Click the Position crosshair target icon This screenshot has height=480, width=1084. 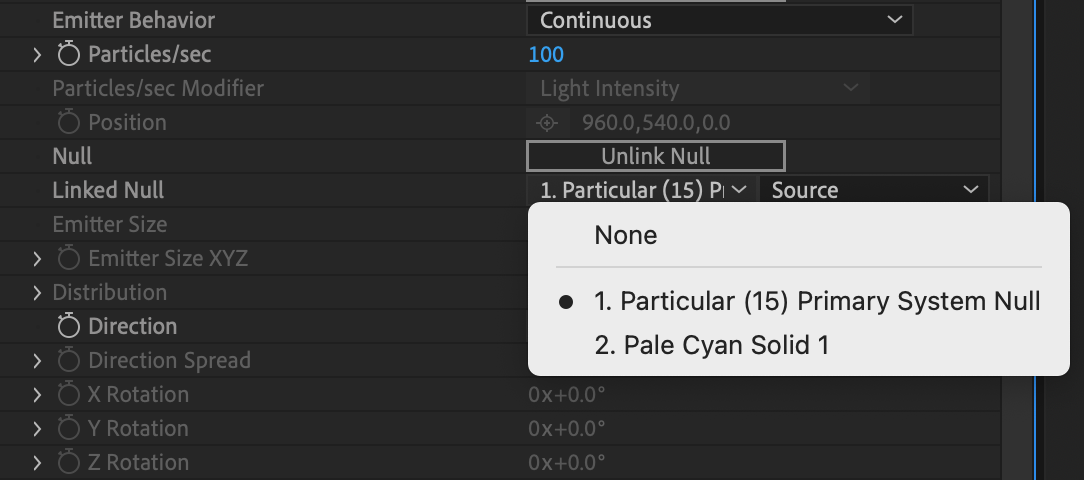coord(547,123)
